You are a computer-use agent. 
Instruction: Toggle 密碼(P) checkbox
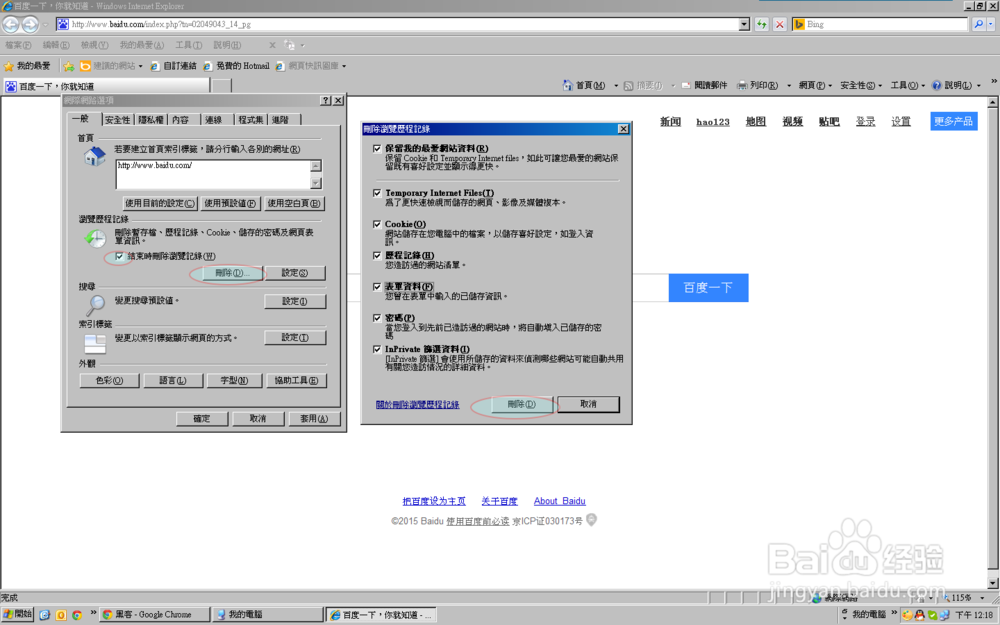(x=377, y=318)
